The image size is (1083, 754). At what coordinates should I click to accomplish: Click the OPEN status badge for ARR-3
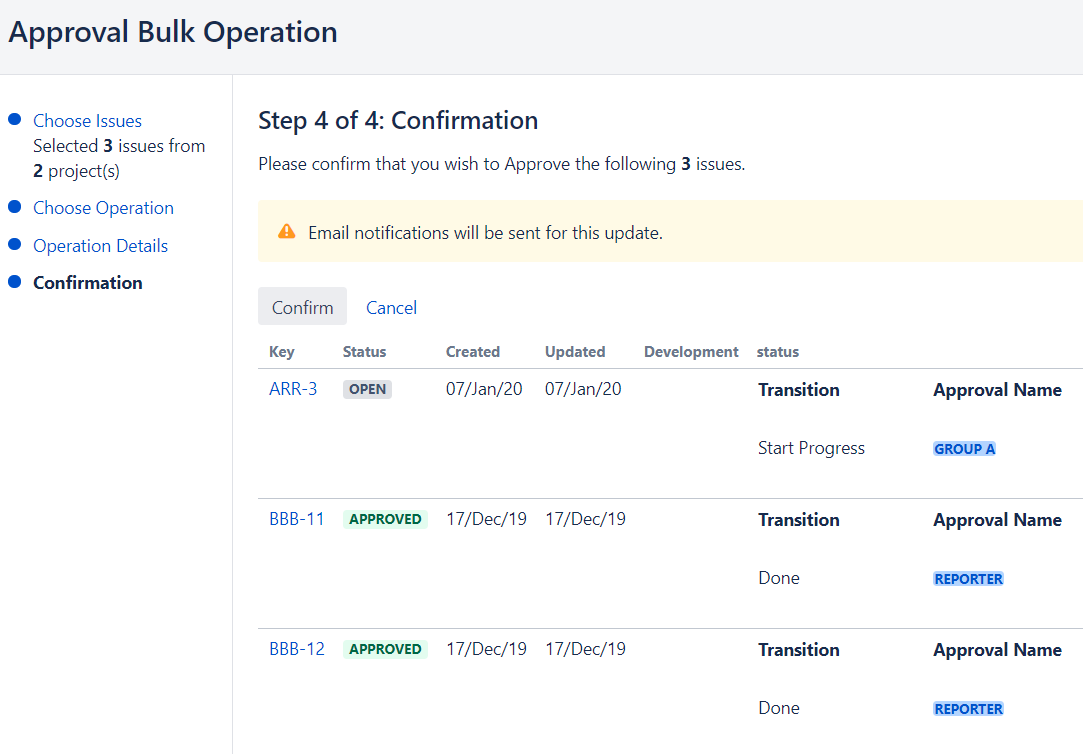pos(367,390)
